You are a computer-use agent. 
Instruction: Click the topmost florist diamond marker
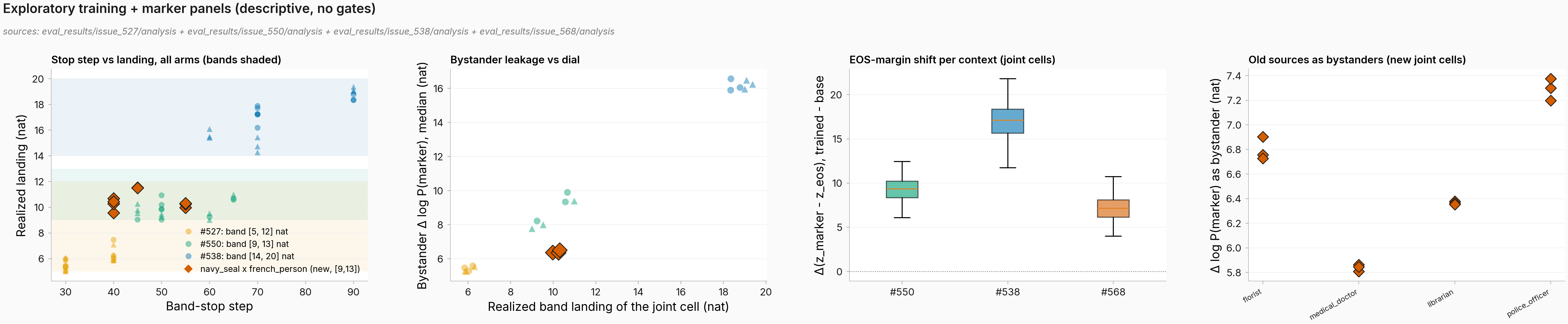1263,137
